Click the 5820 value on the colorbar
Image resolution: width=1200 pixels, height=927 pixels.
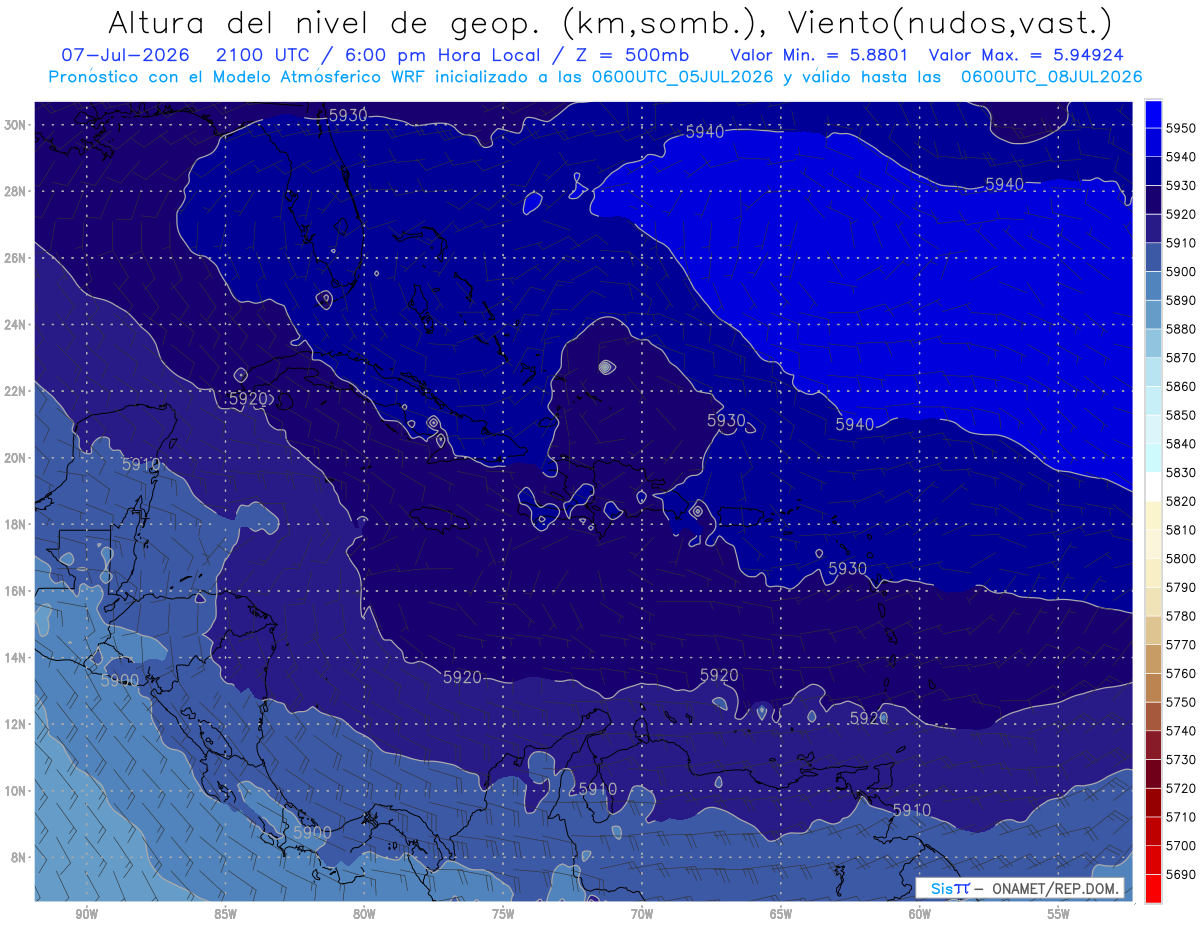click(1181, 501)
